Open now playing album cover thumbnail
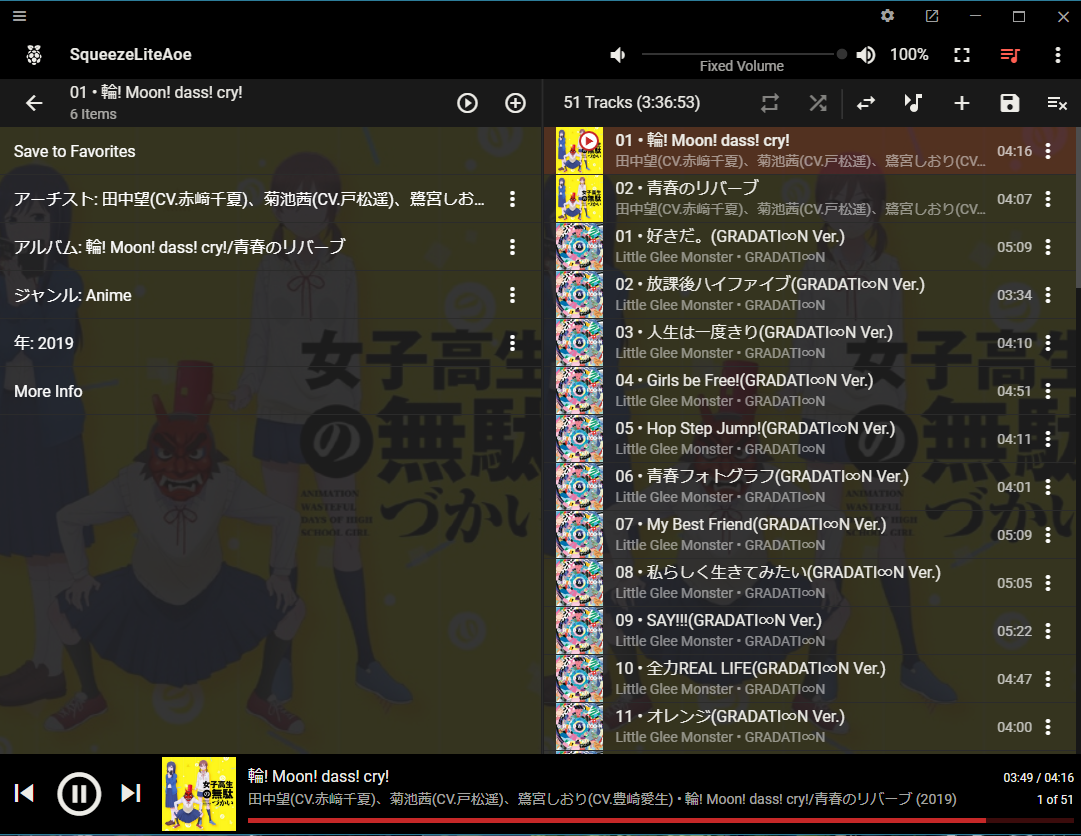1081x836 pixels. pyautogui.click(x=199, y=794)
